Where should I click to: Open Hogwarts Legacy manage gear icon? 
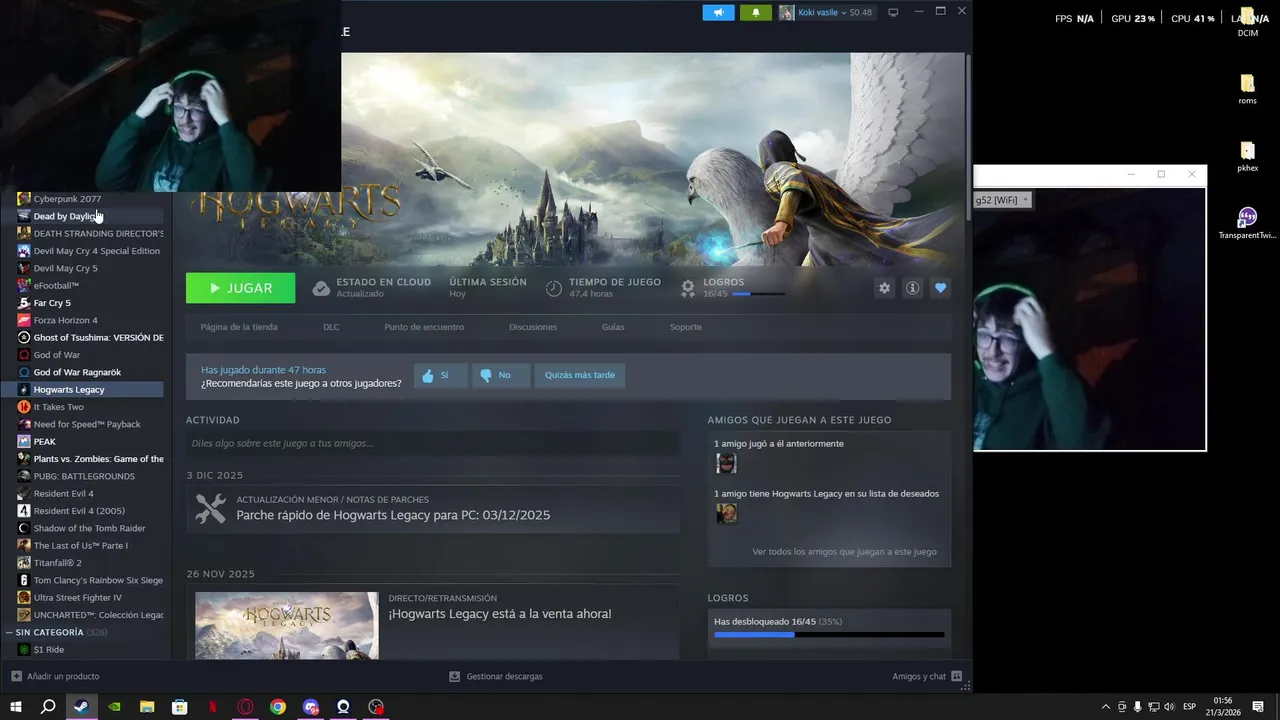pos(884,288)
